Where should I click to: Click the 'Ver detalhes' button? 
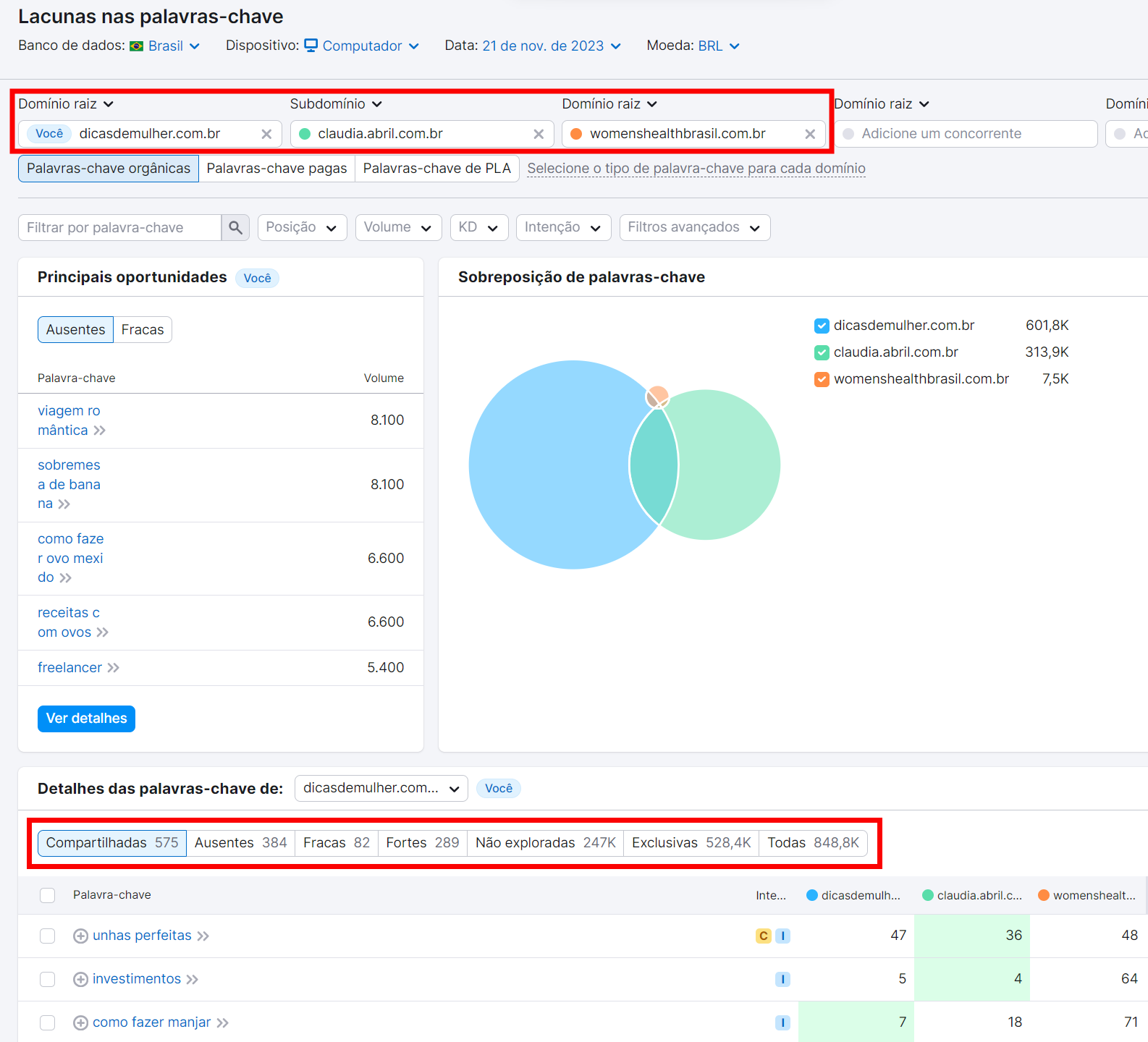[x=86, y=719]
